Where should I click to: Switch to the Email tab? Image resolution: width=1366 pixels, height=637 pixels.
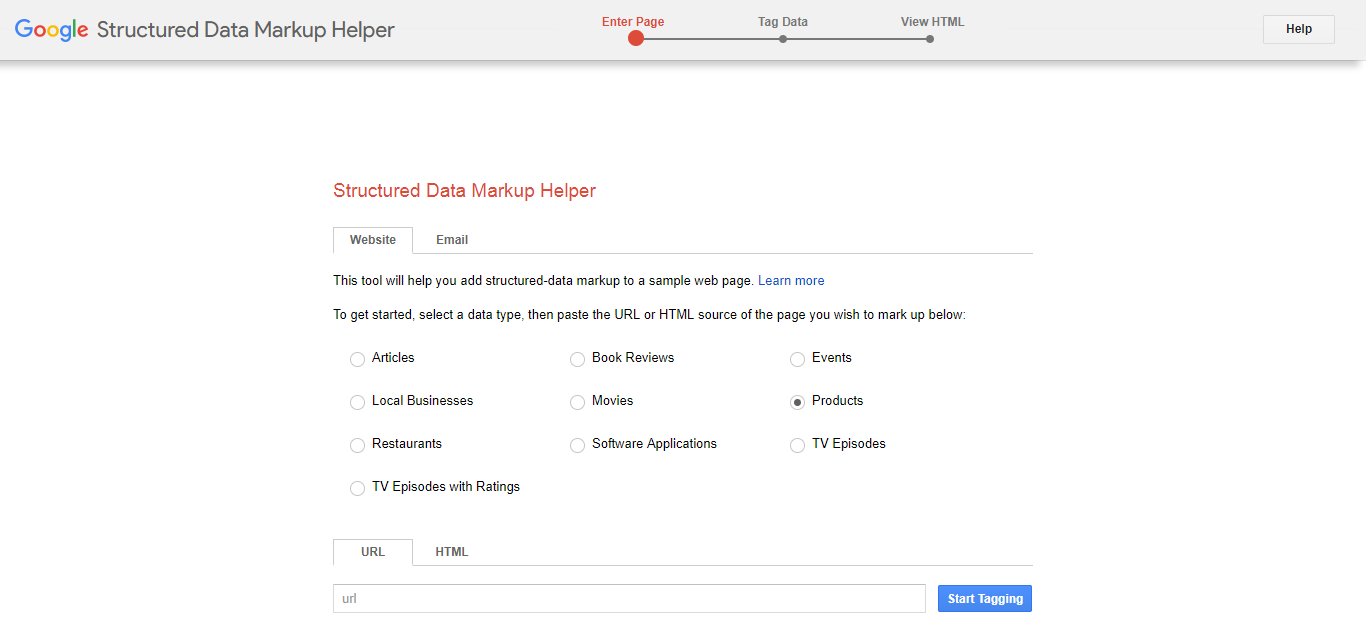coord(452,240)
